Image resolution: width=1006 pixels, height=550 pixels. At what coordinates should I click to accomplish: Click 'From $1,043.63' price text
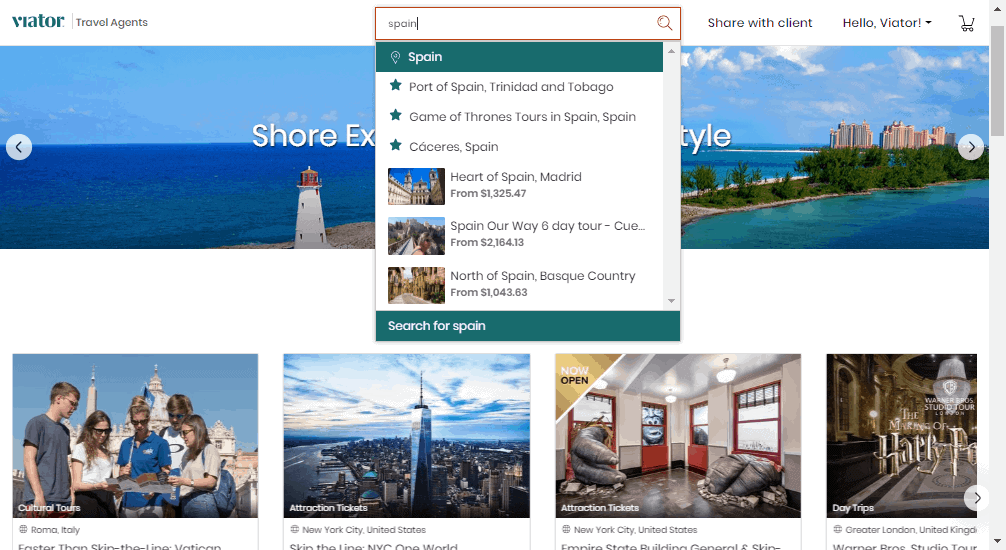click(x=489, y=293)
